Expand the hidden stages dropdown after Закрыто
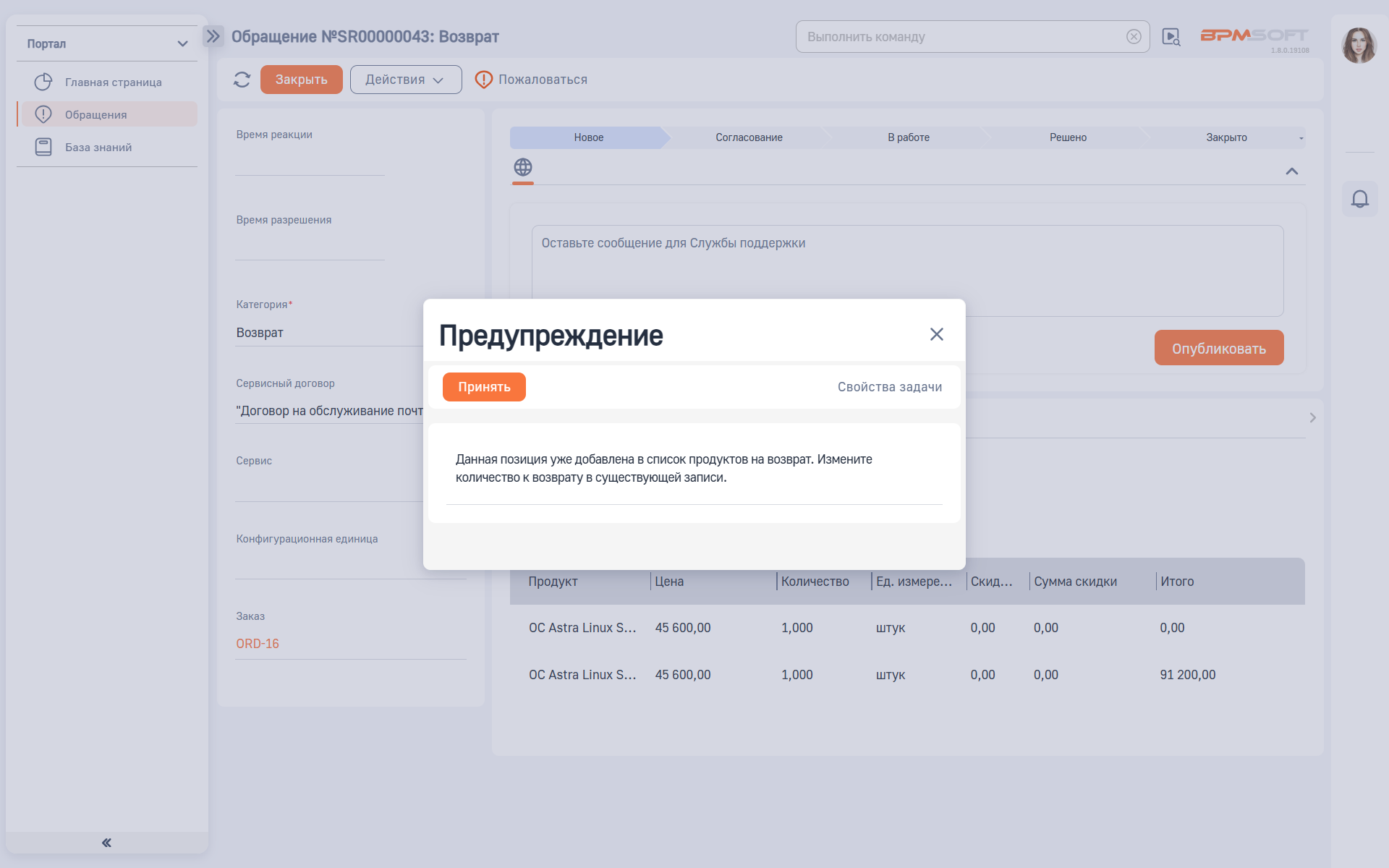The height and width of the screenshot is (868, 1389). pos(1301,137)
